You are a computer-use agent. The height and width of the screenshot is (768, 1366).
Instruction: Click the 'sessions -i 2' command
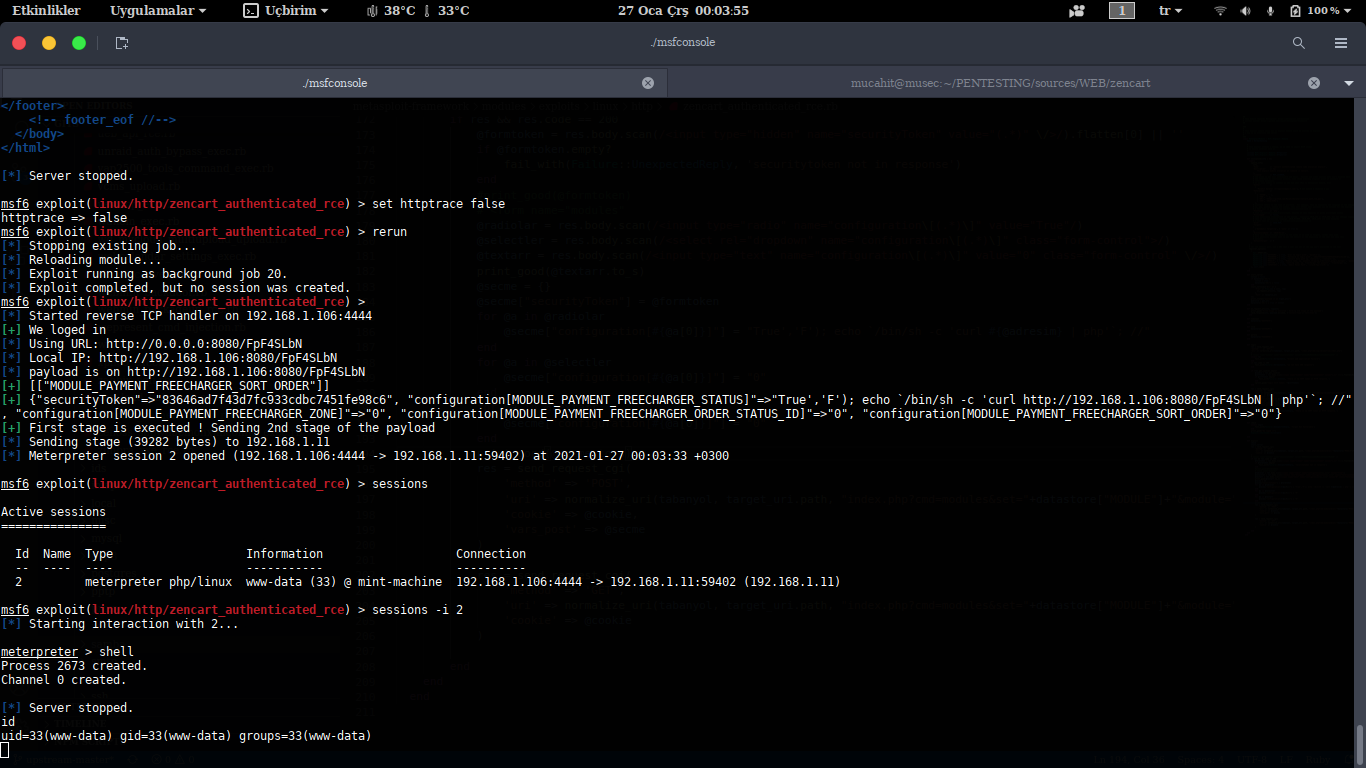point(418,610)
